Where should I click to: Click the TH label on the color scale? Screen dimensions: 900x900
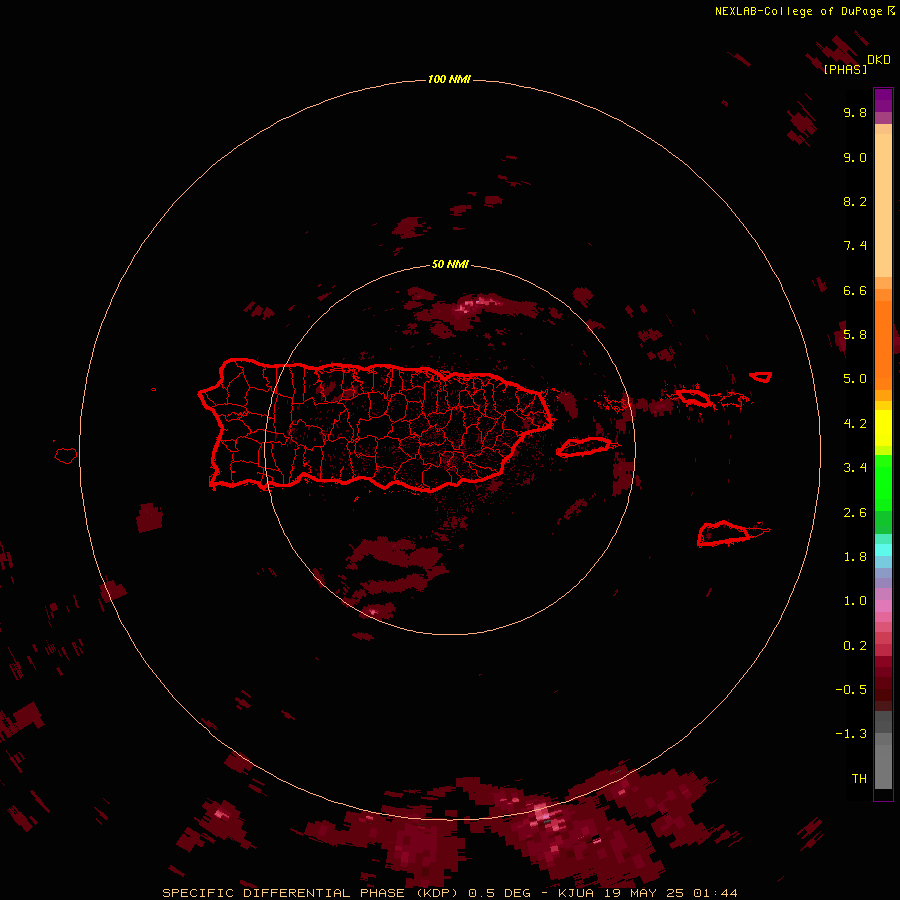click(x=859, y=779)
